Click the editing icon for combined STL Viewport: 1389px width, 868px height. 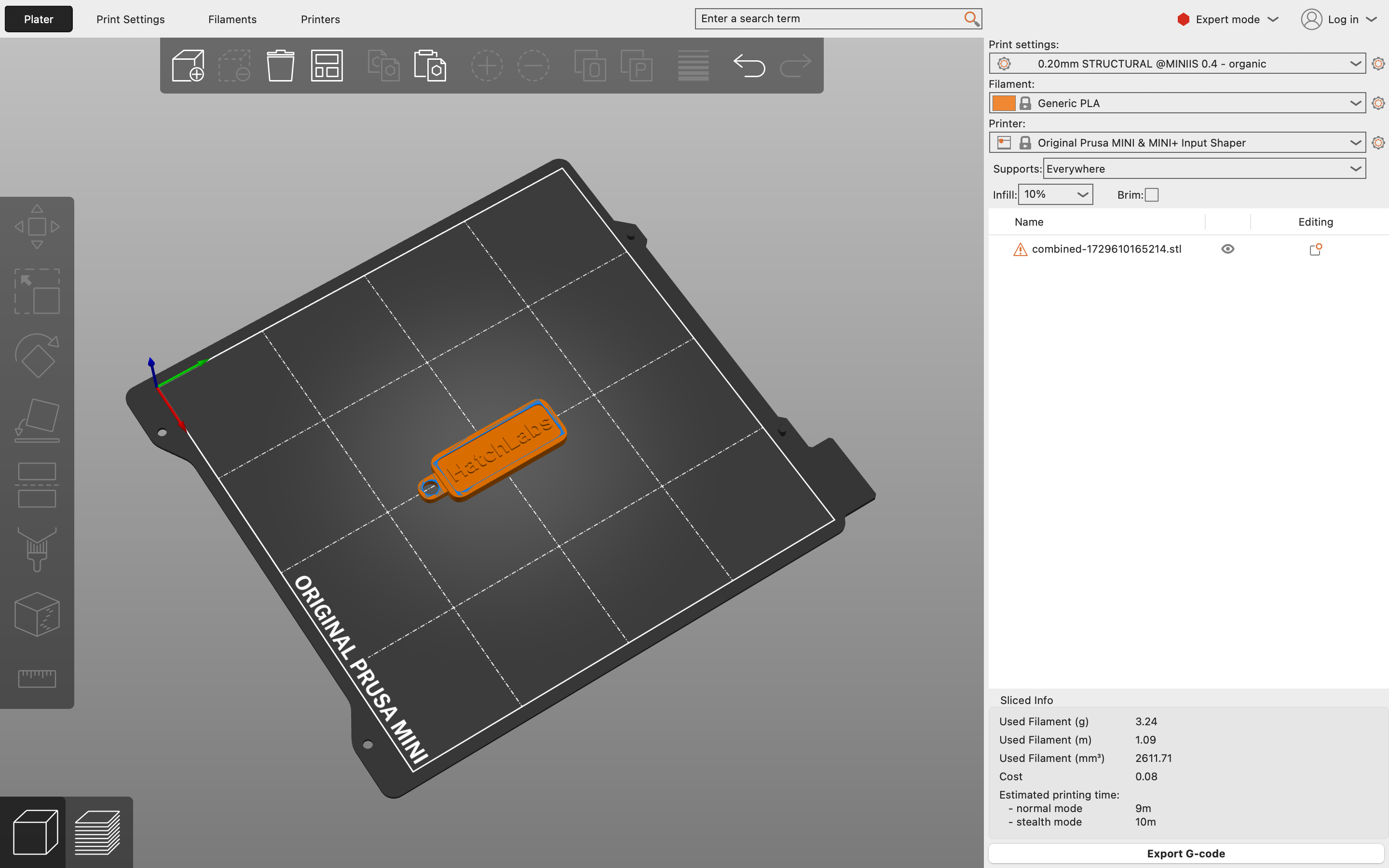[1315, 249]
